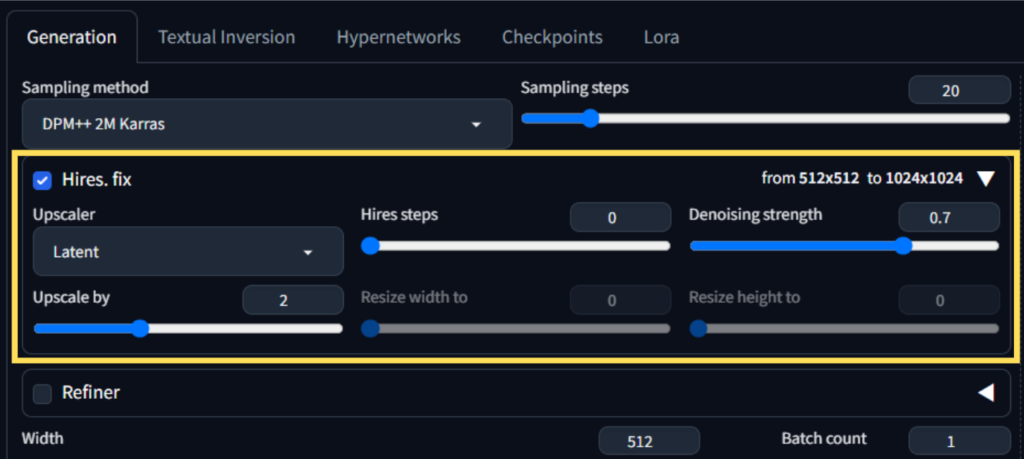Viewport: 1024px width, 459px height.
Task: Select the Checkpoints tab
Action: coord(552,37)
